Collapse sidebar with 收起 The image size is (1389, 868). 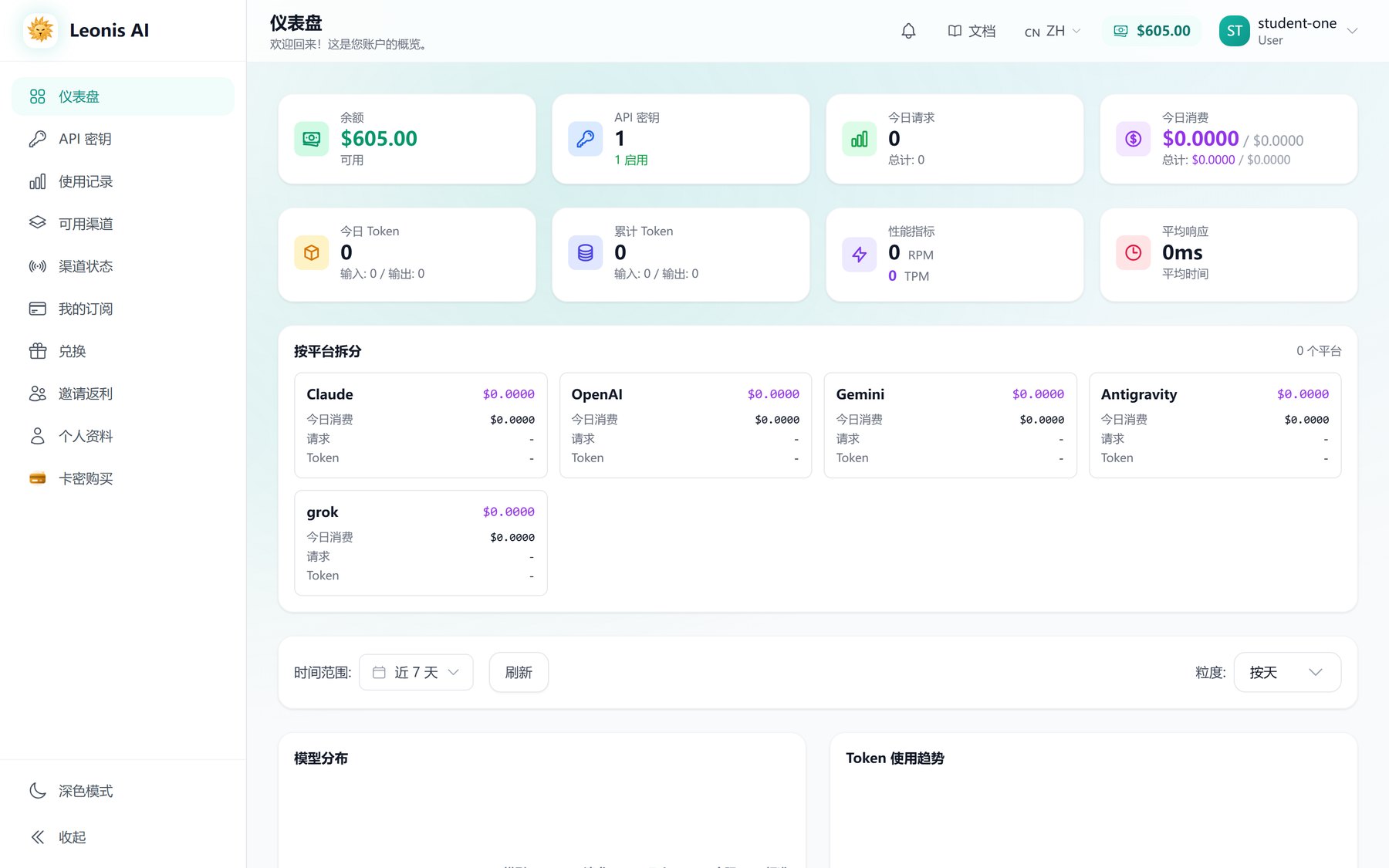pyautogui.click(x=123, y=837)
